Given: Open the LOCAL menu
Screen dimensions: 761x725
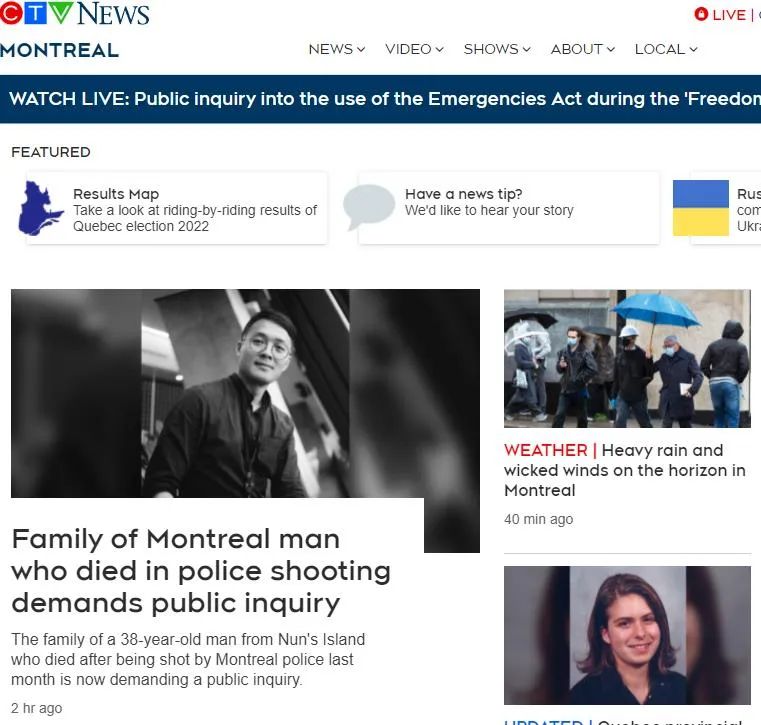Looking at the screenshot, I should [x=666, y=49].
